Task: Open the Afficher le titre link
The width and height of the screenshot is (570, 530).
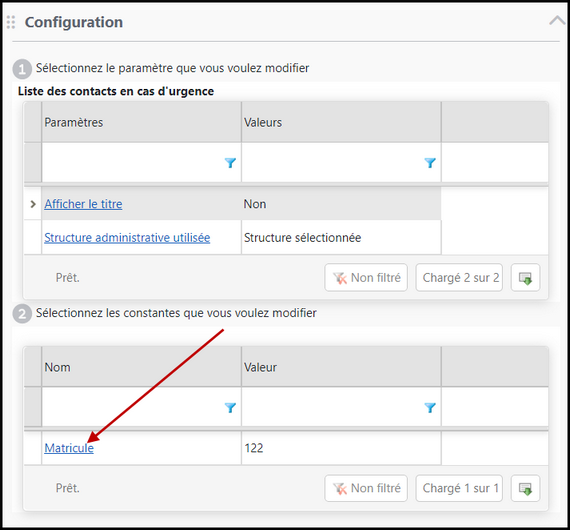Action: (83, 204)
